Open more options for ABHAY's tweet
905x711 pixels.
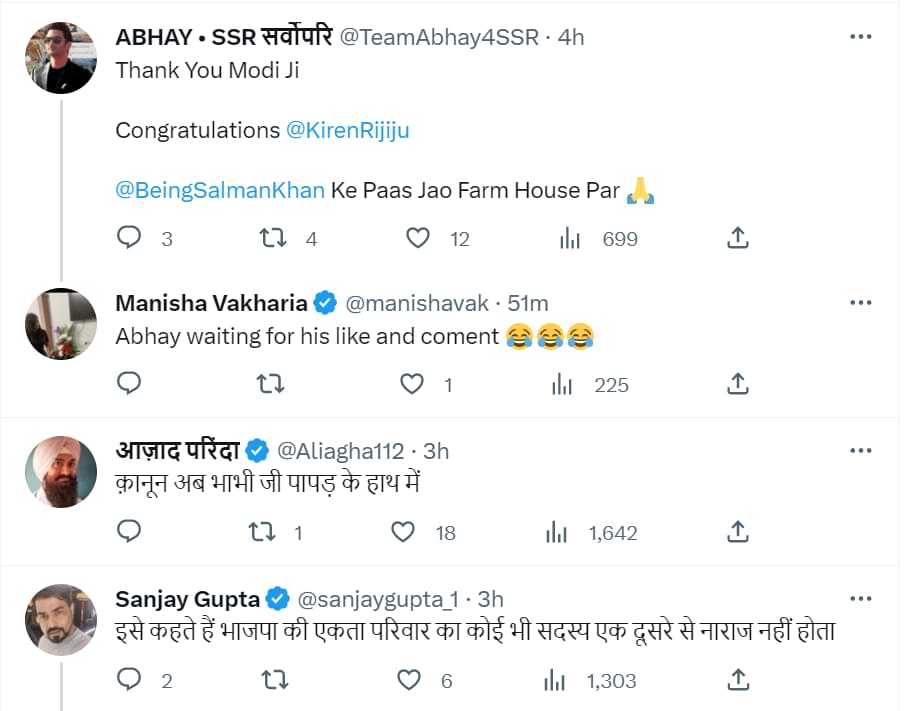click(860, 37)
